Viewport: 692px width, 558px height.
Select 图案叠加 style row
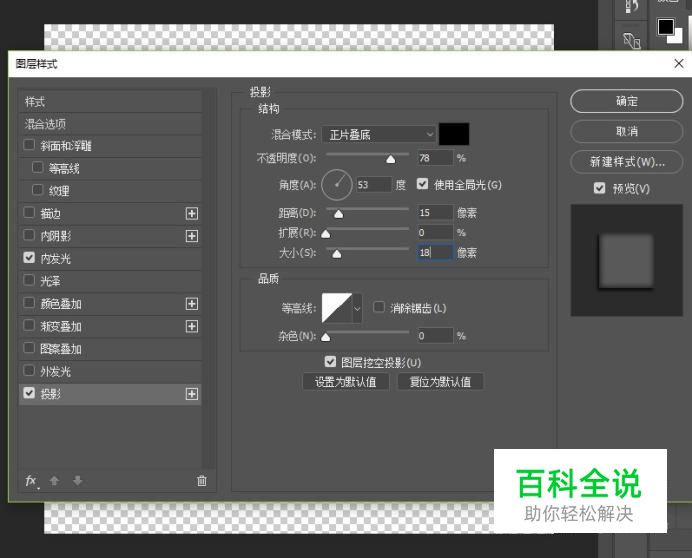point(110,349)
